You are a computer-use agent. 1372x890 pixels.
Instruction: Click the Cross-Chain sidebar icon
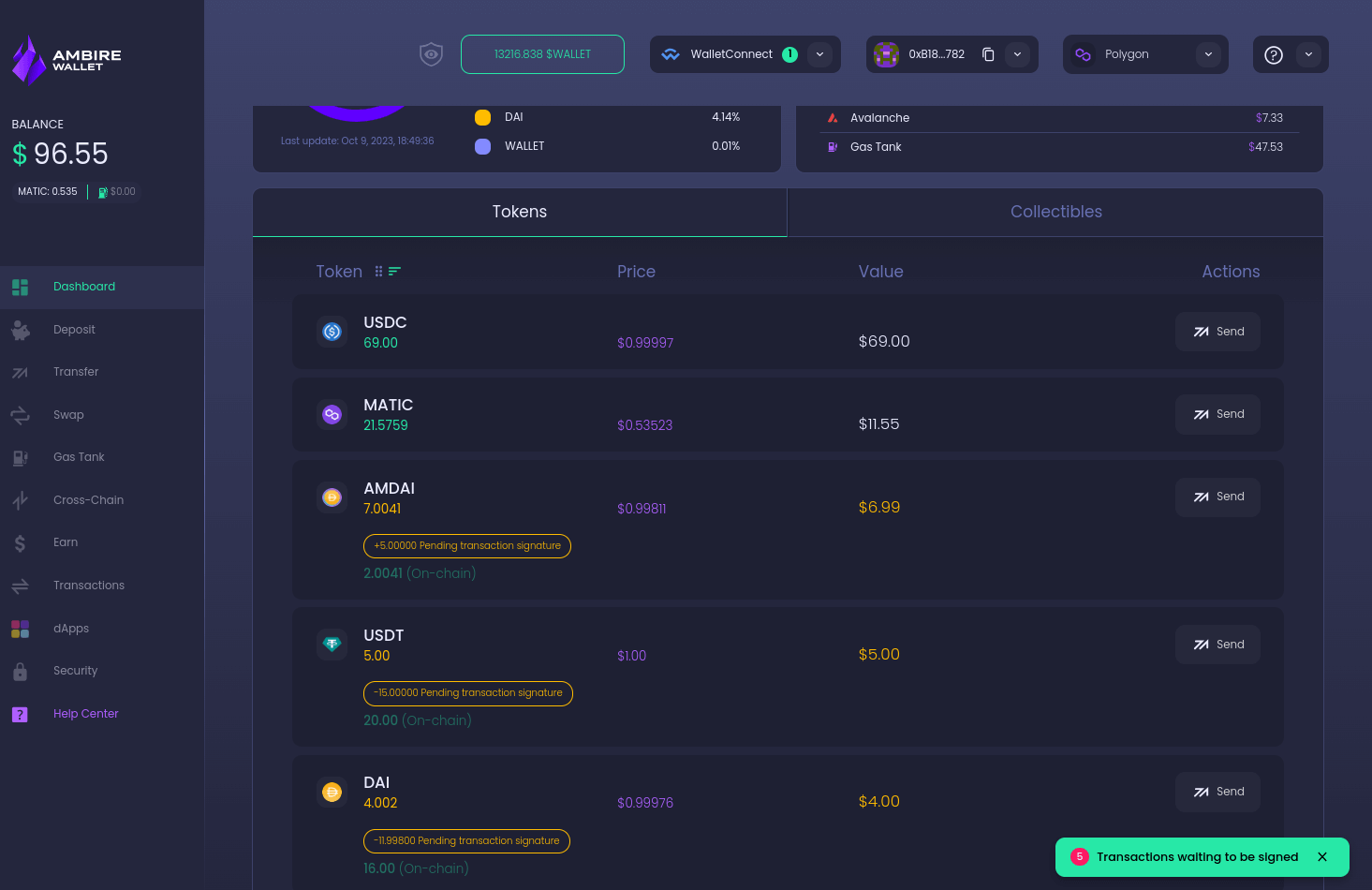20,500
